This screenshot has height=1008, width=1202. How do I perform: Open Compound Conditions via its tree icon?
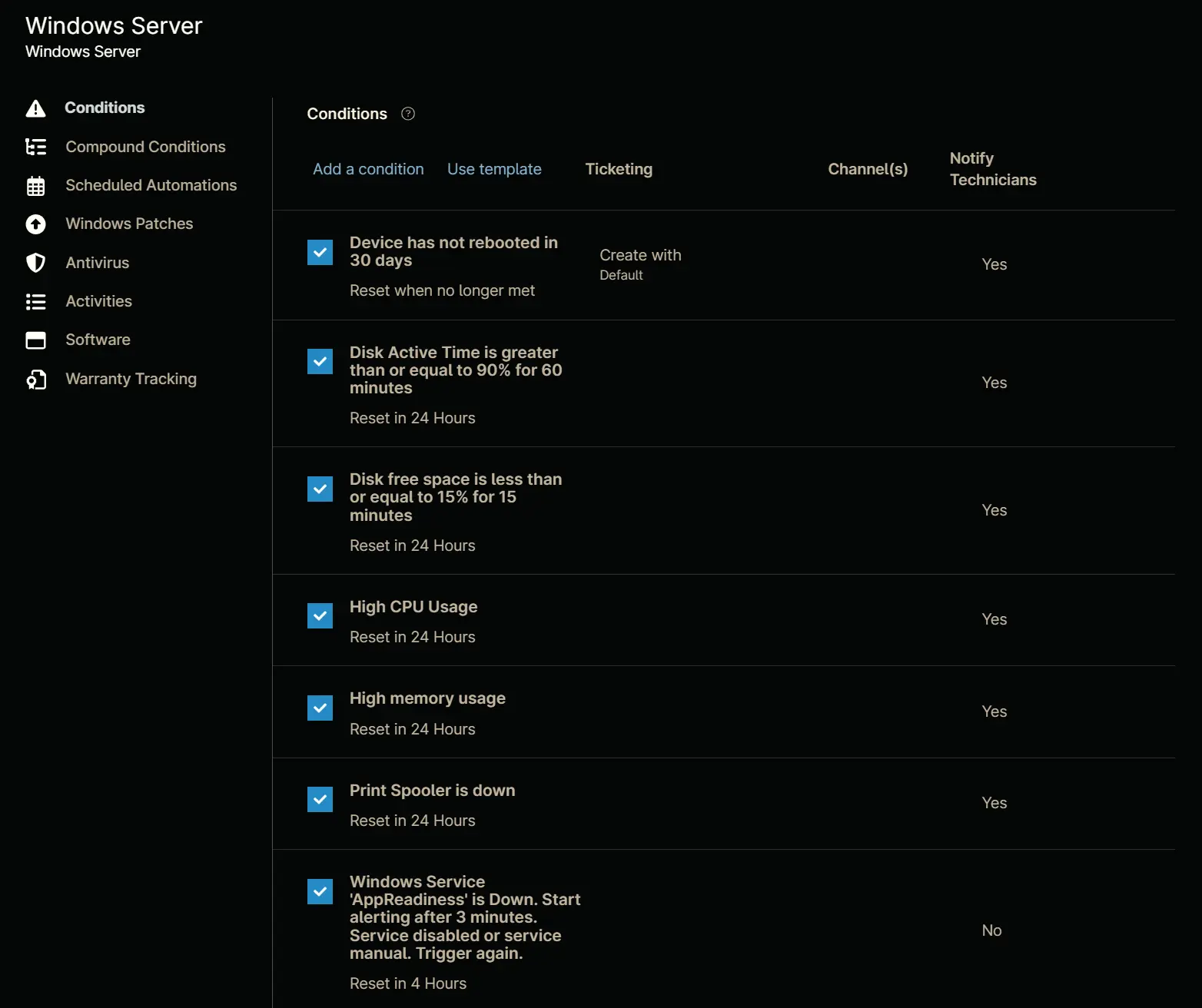click(x=35, y=147)
